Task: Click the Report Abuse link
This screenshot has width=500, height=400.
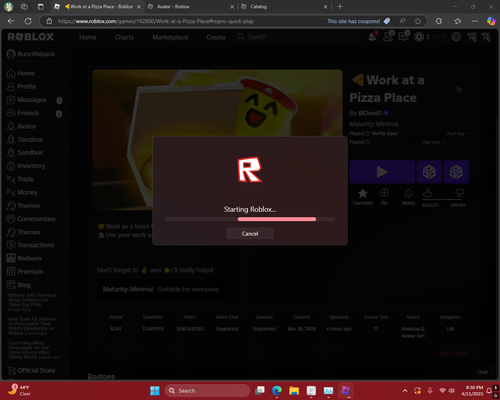Action: 454,353
